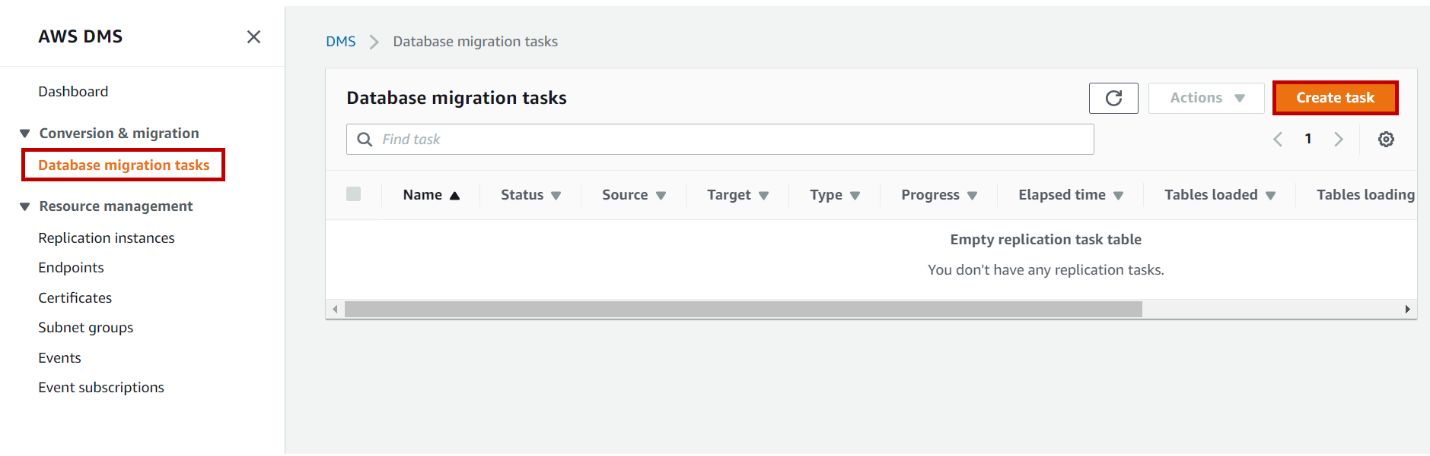Open Replication instances page
Image resolution: width=1430 pixels, height=456 pixels.
tap(106, 238)
